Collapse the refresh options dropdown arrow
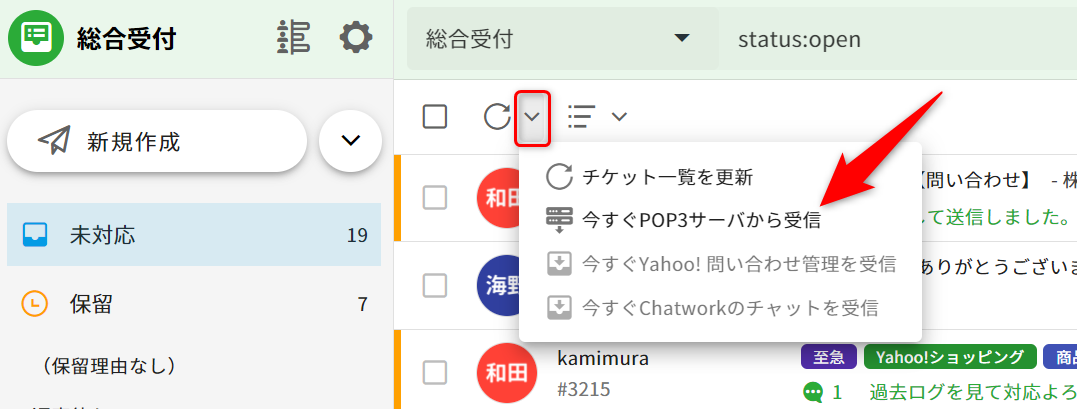This screenshot has width=1077, height=409. [532, 117]
